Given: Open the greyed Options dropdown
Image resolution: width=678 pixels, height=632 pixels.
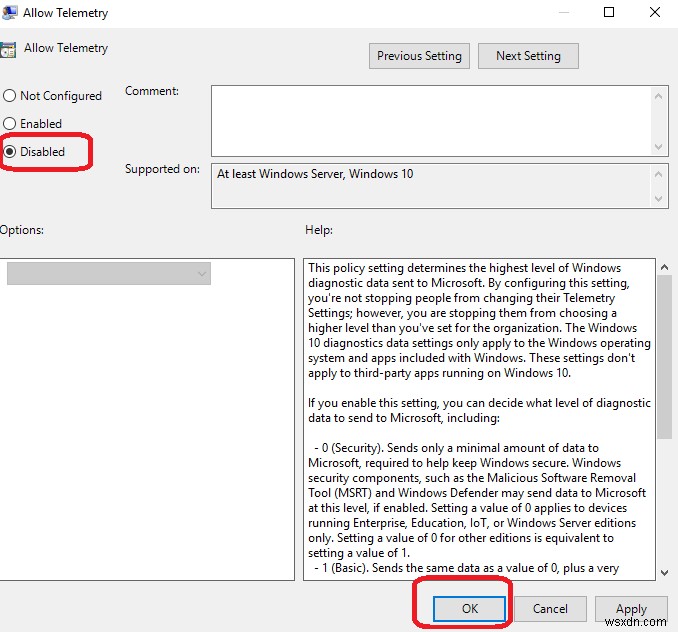Looking at the screenshot, I should tap(109, 274).
